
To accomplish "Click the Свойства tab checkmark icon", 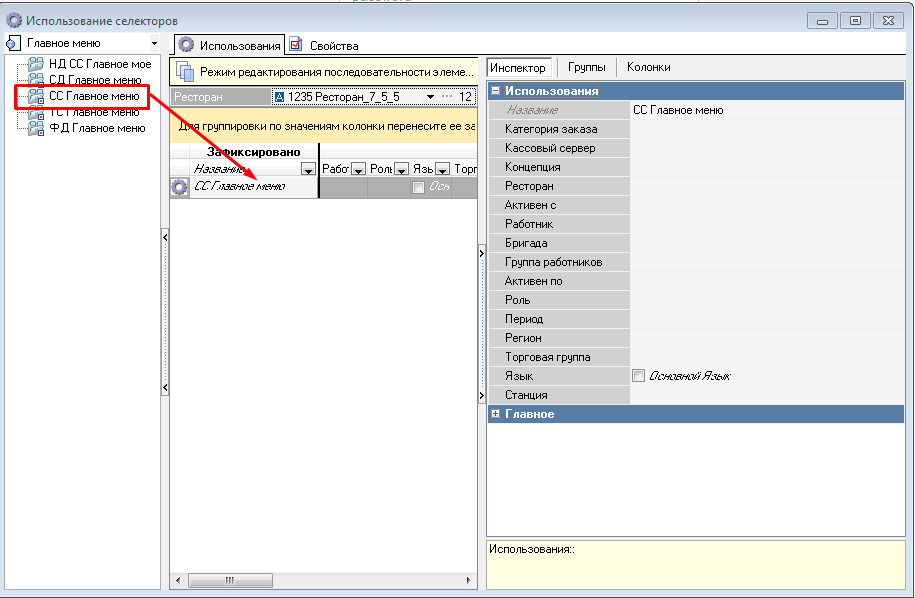I will pos(296,45).
